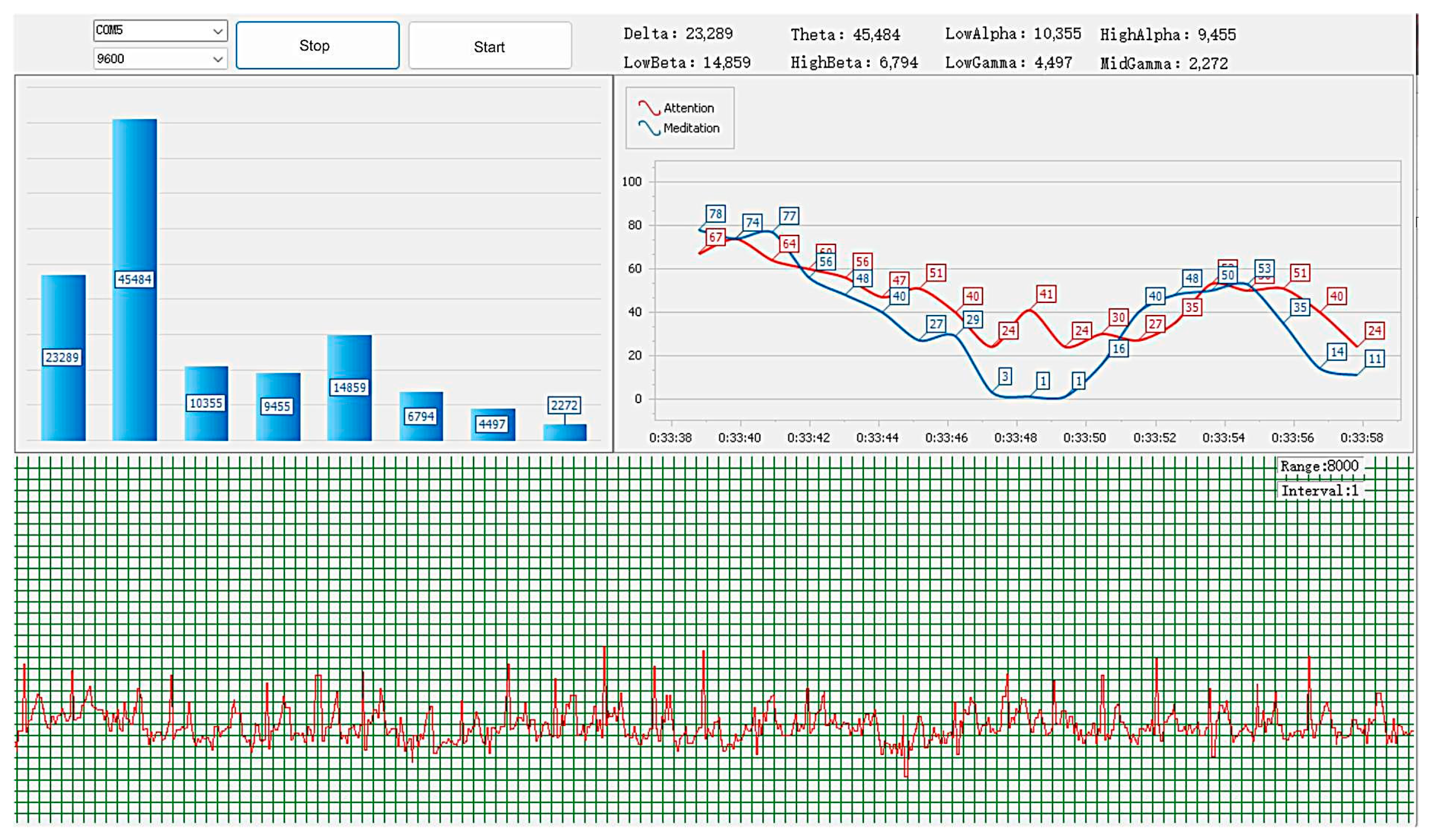Click the red Attention legend curve icon
1430x840 pixels.
pyautogui.click(x=648, y=108)
